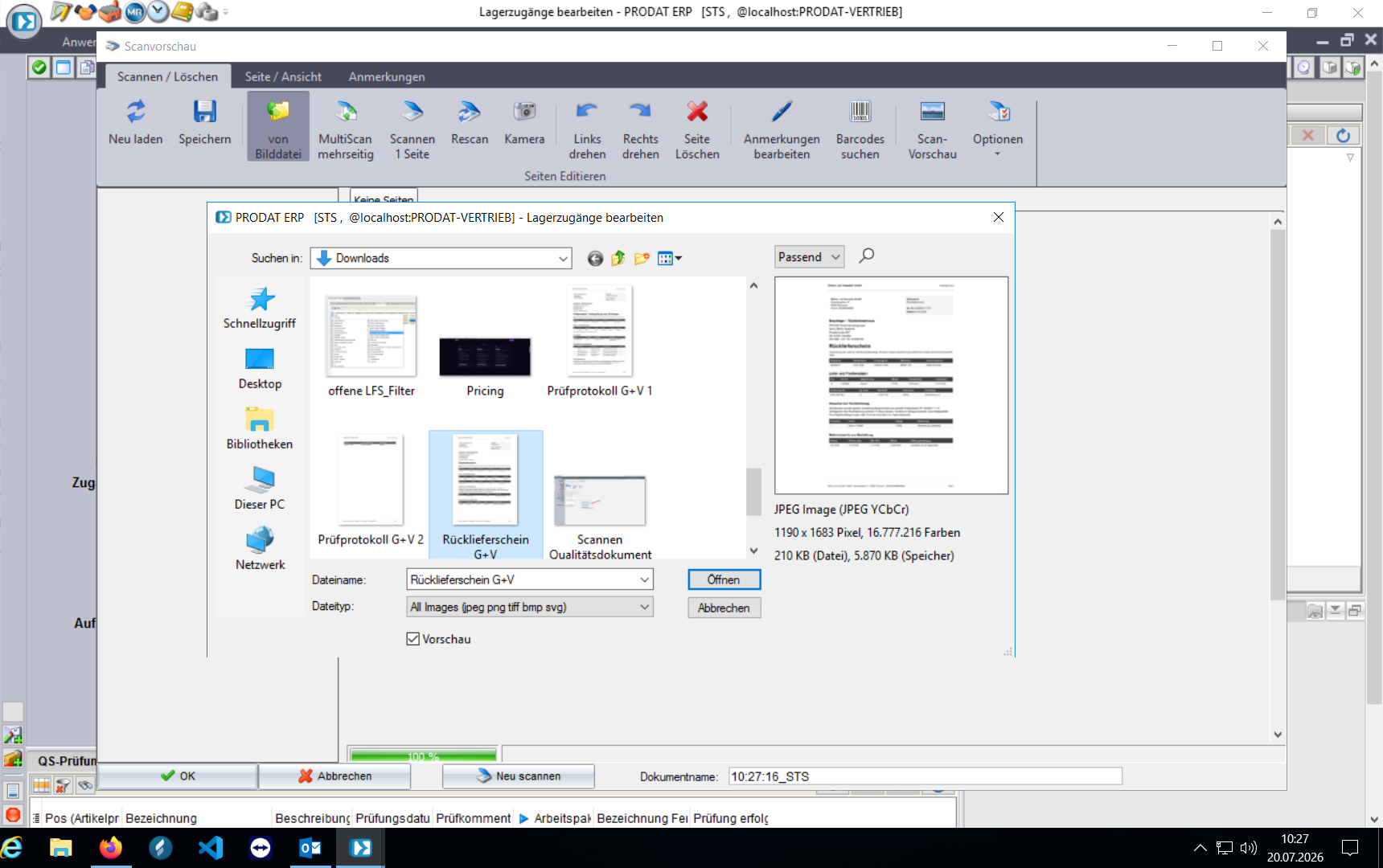This screenshot has width=1383, height=868.
Task: Open Visual Studio Code from taskbar
Action: 211,848
